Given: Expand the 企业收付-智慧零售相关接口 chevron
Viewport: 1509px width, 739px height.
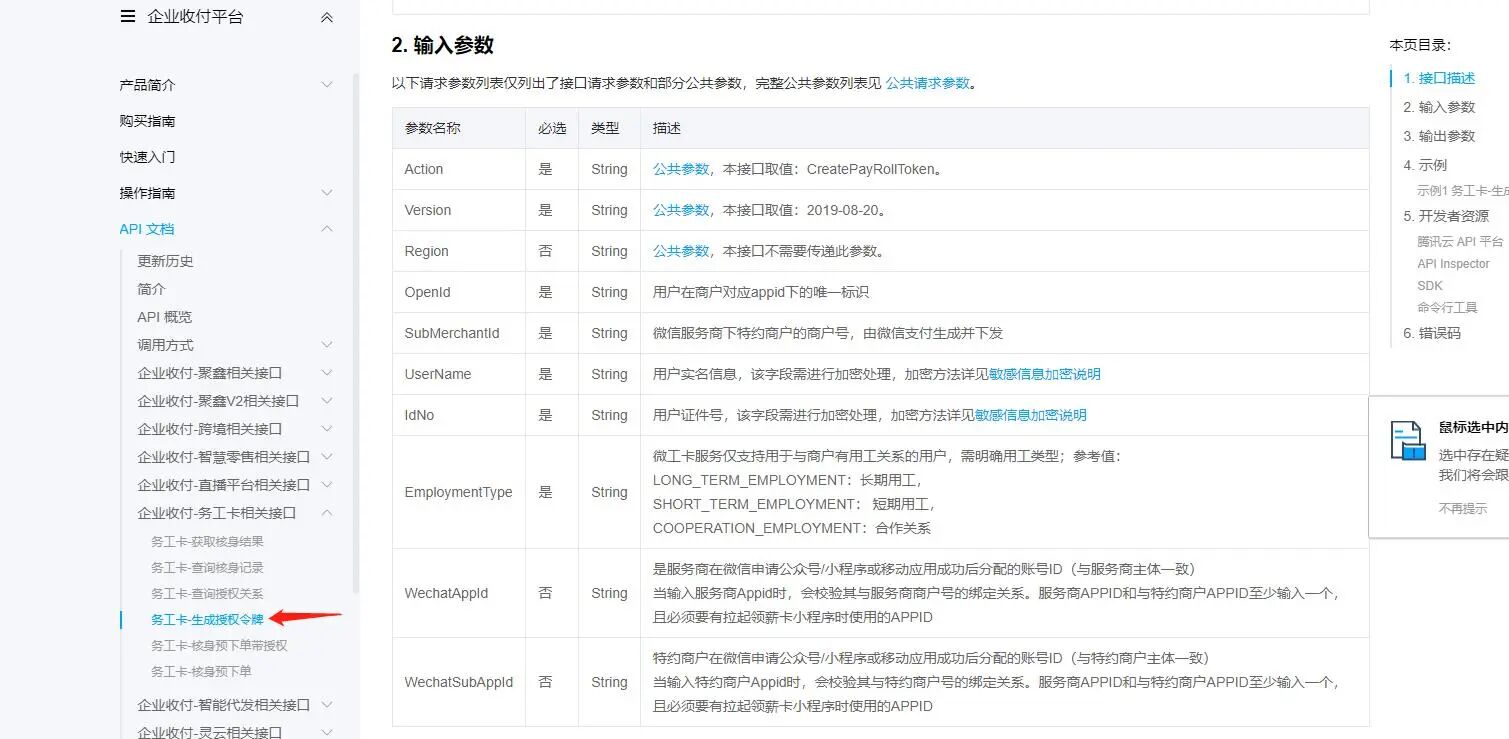Looking at the screenshot, I should pyautogui.click(x=327, y=457).
